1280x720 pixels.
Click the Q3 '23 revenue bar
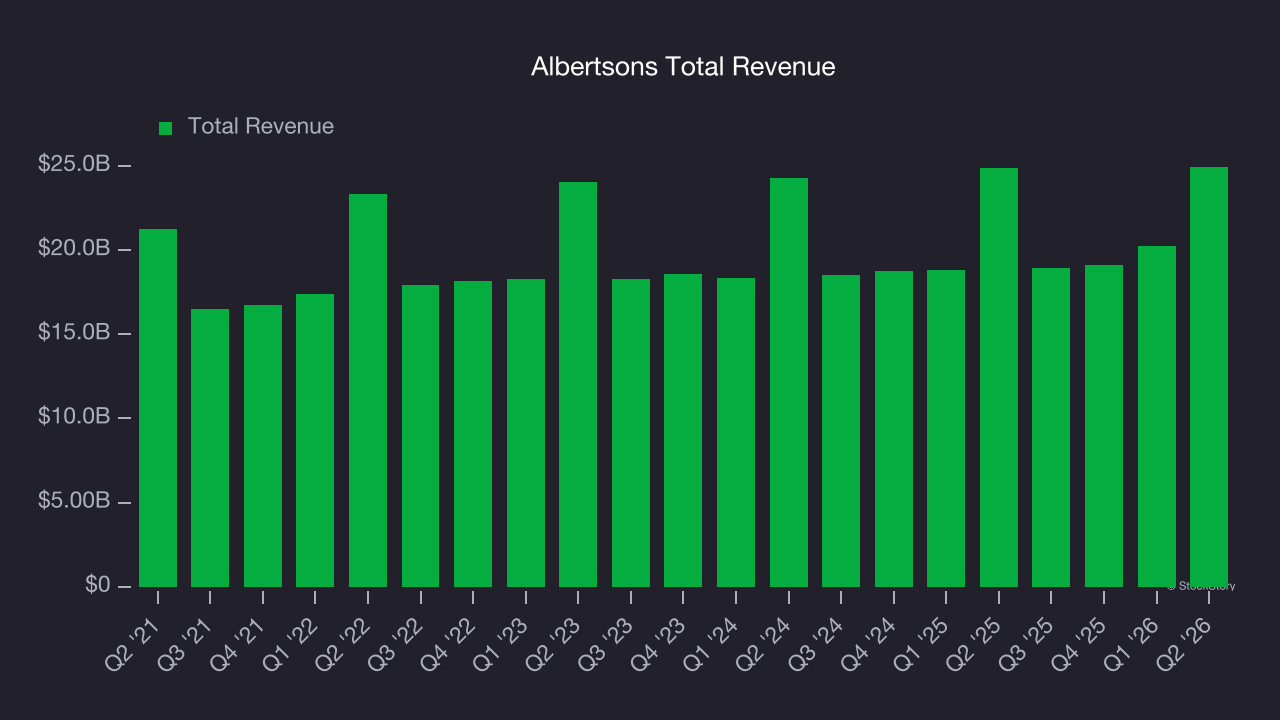click(x=631, y=433)
